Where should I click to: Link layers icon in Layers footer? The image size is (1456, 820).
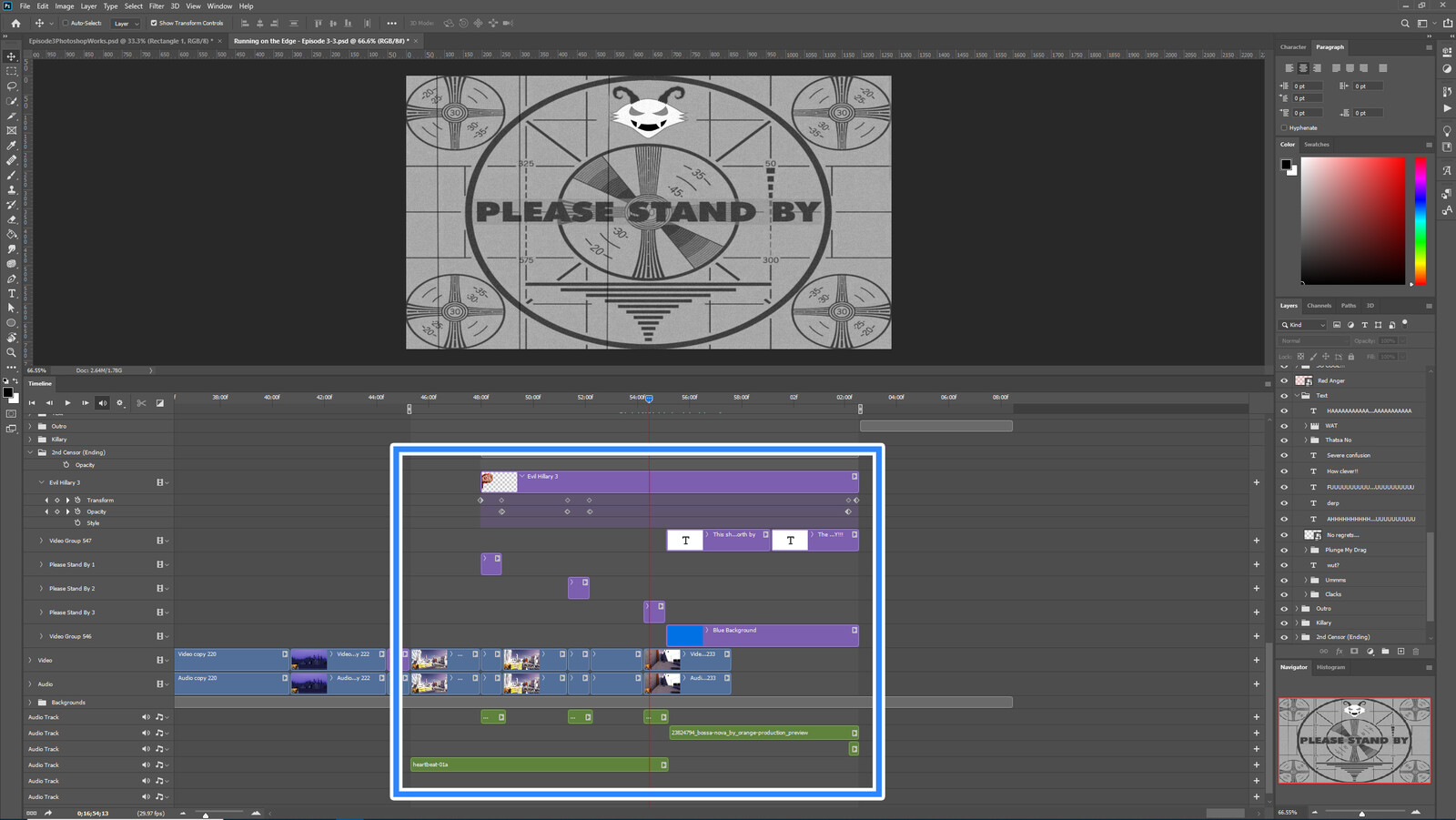coord(1323,651)
